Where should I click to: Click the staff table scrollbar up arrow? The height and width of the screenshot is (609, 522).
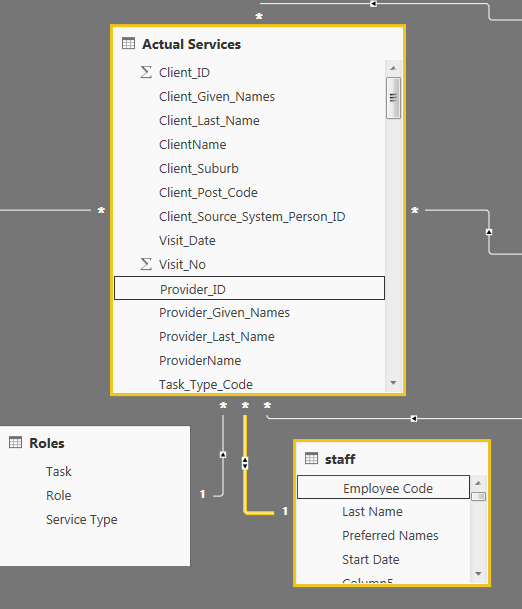[478, 483]
